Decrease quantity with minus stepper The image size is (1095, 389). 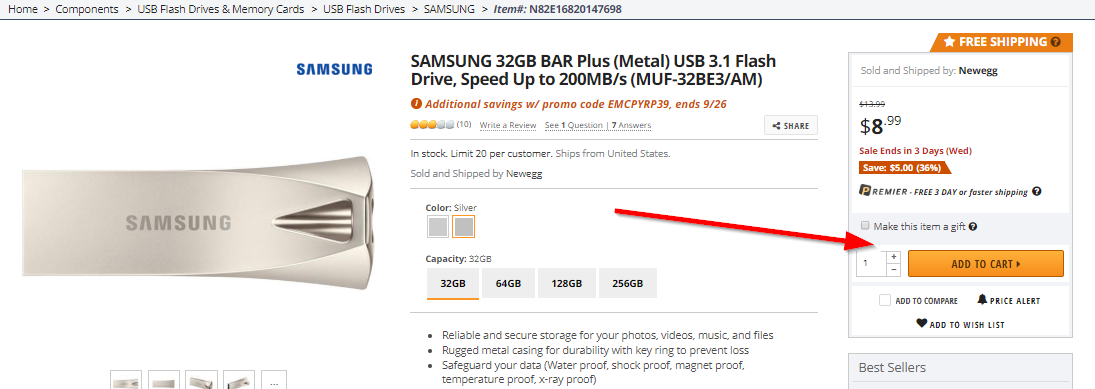pyautogui.click(x=893, y=270)
